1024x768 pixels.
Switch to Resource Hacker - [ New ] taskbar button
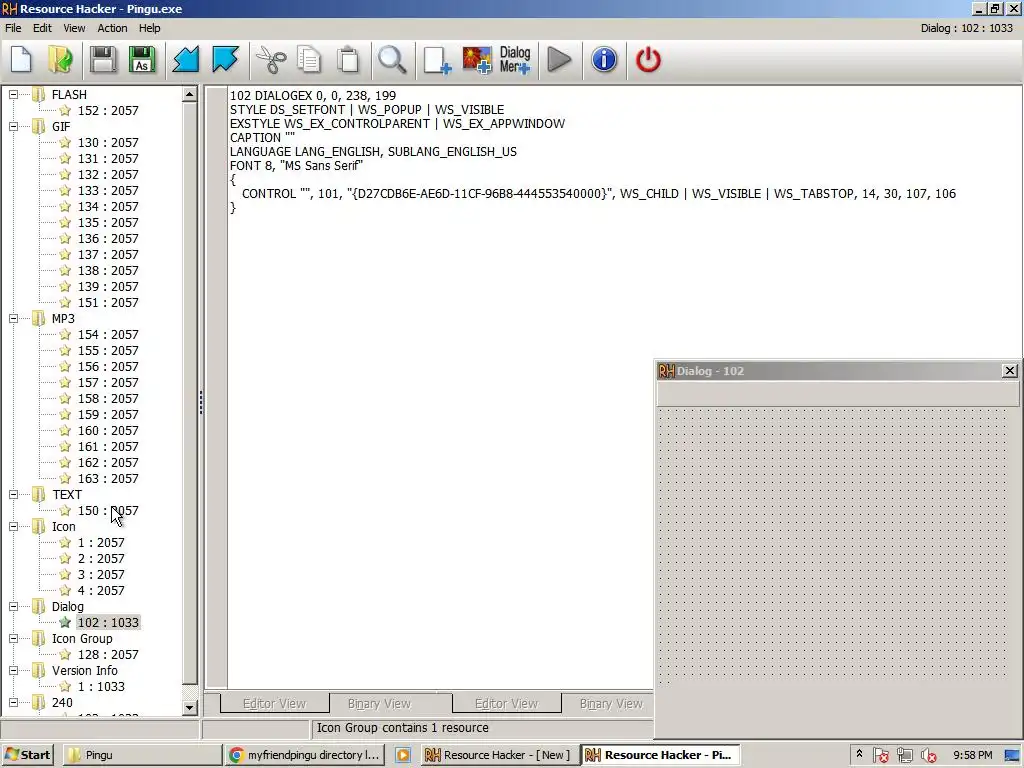[498, 755]
